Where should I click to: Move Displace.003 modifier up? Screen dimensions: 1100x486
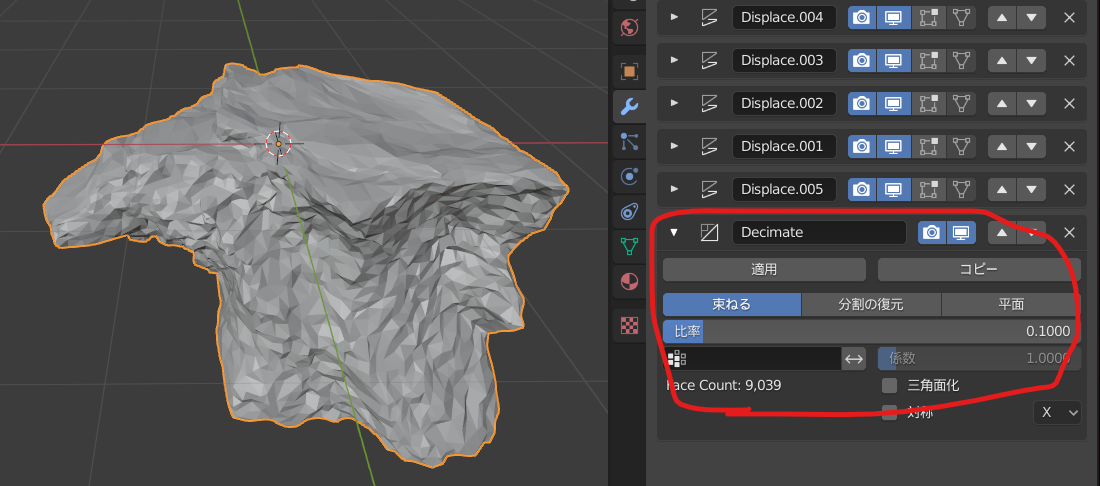(1002, 60)
